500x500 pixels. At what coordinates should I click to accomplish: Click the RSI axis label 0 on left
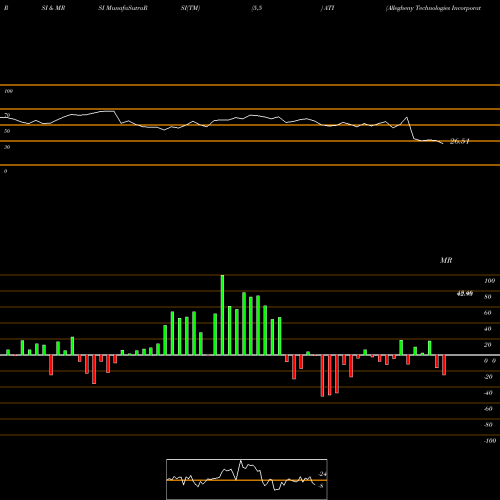tap(5, 171)
